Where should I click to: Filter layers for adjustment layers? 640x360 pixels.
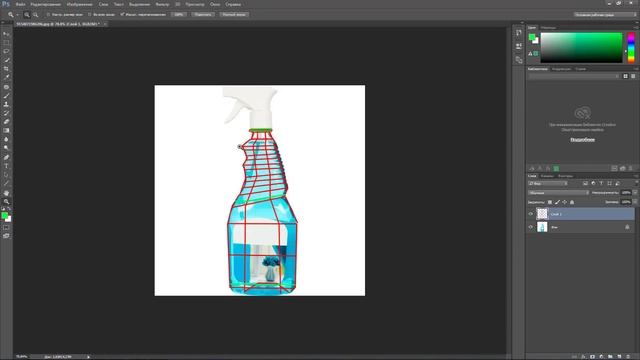click(x=593, y=184)
